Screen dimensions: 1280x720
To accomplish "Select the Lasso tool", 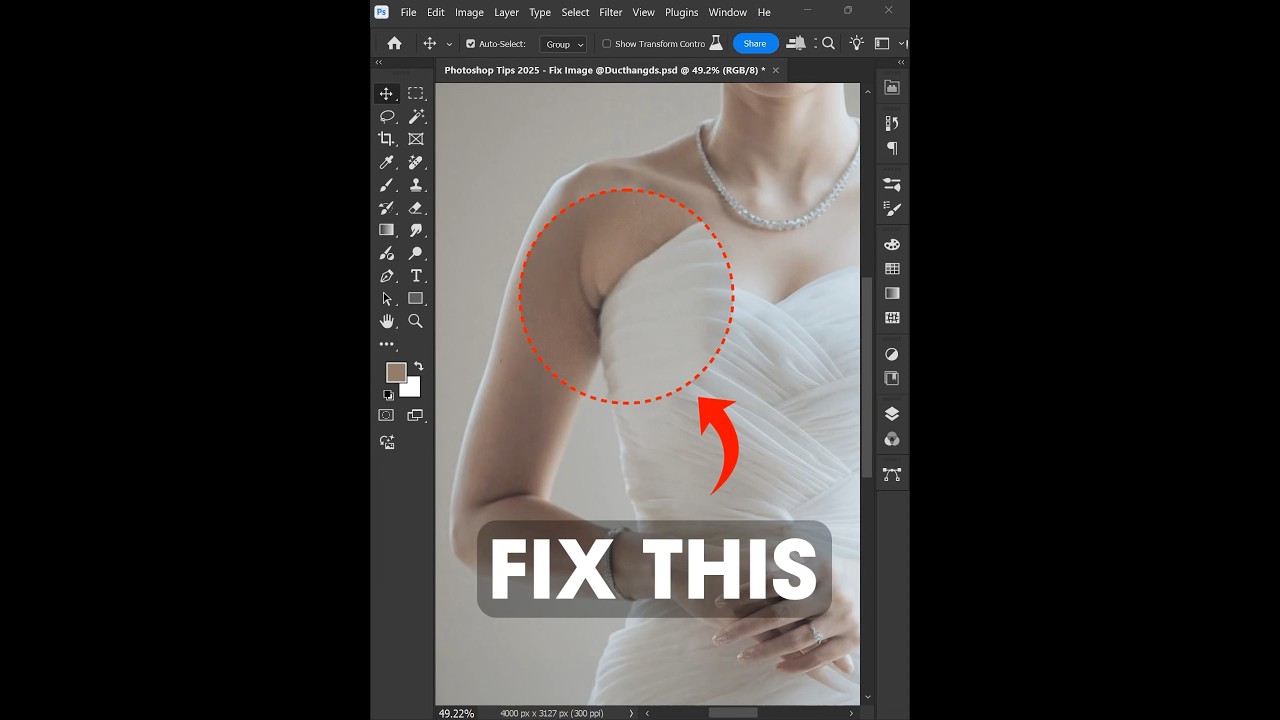I will click(x=386, y=116).
